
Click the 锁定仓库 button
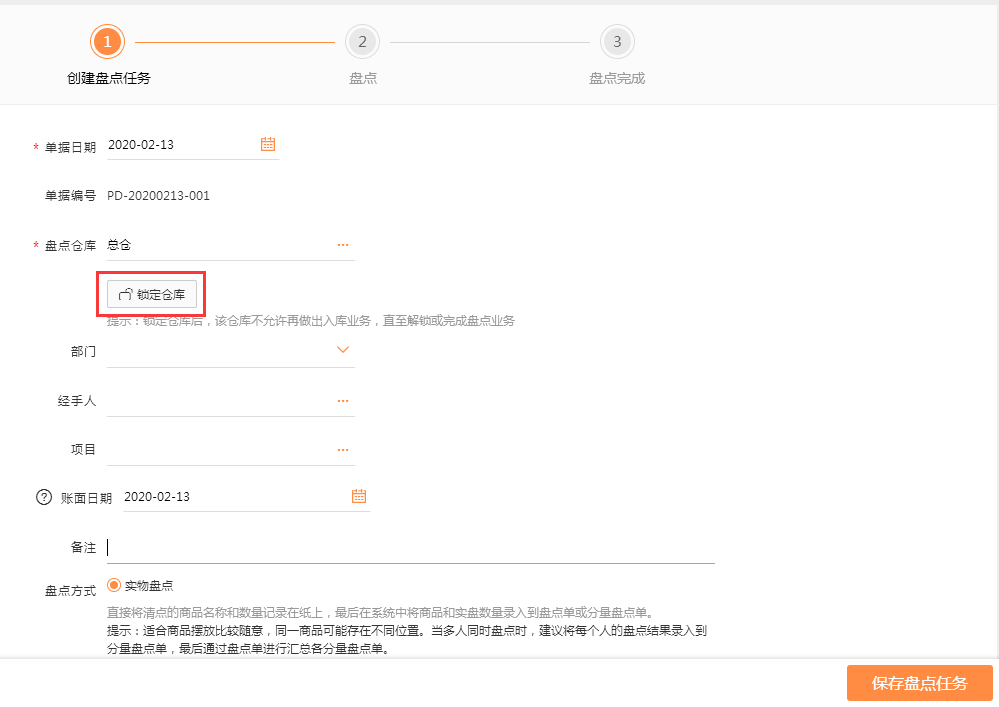pos(150,293)
